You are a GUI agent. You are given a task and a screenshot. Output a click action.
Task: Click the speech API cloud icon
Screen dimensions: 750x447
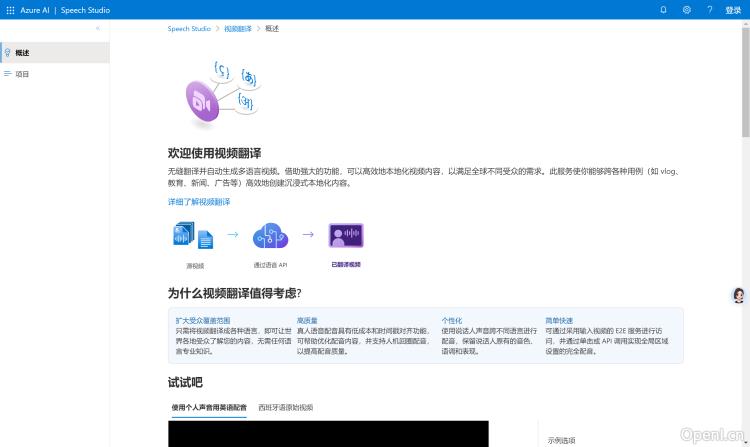pyautogui.click(x=270, y=236)
